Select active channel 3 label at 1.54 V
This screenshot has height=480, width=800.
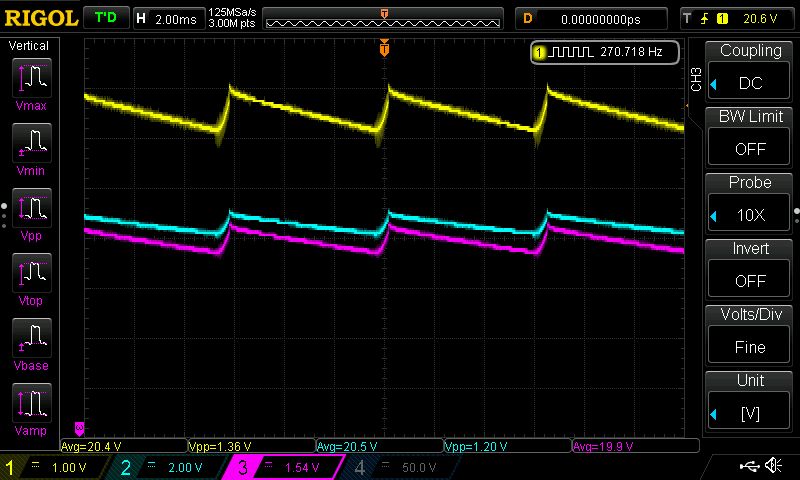tap(283, 467)
